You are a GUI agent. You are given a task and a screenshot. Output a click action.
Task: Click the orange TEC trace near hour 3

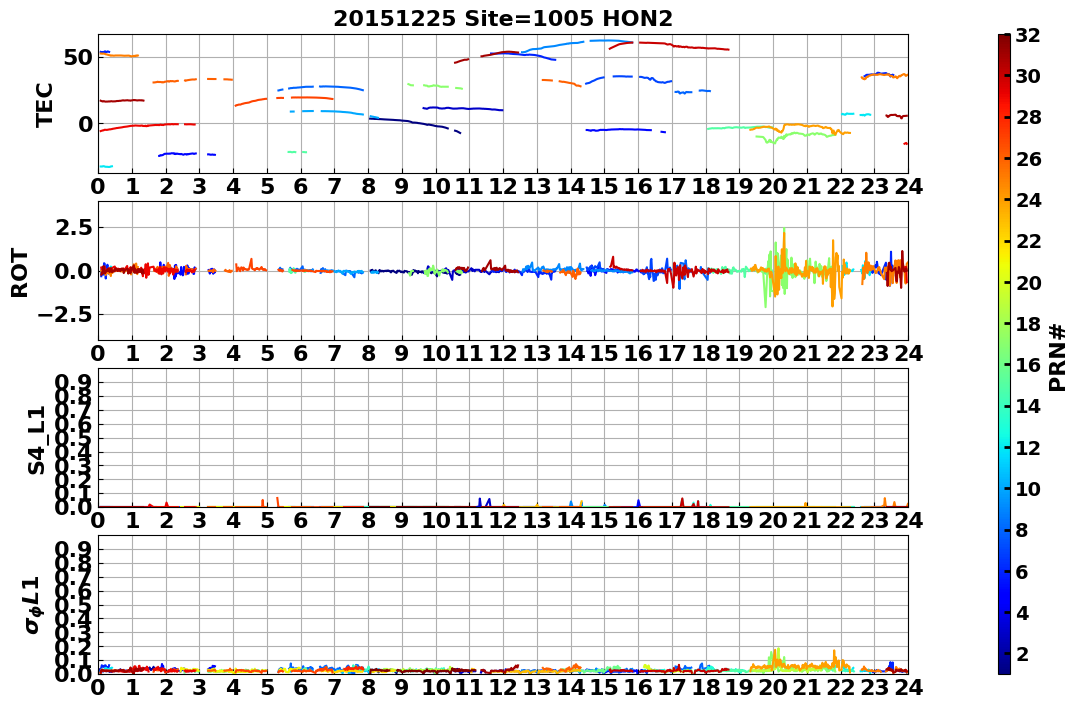pos(194,80)
